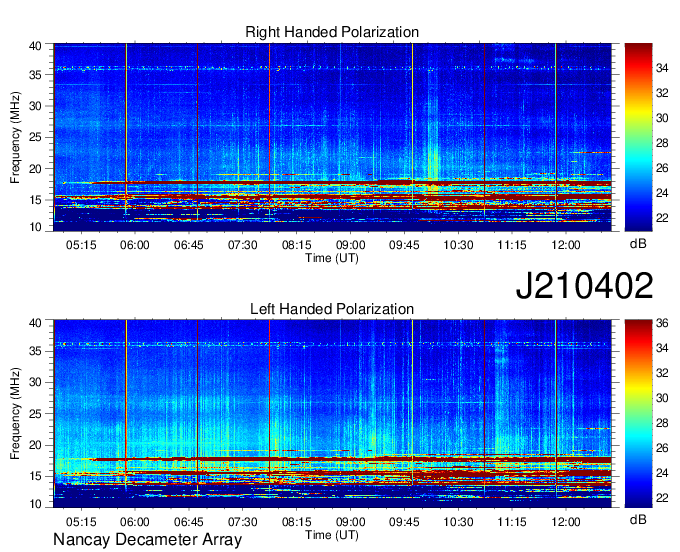This screenshot has height=552, width=680.
Task: Click the '05:15' tick on bottom time axis
Action: pos(81,522)
